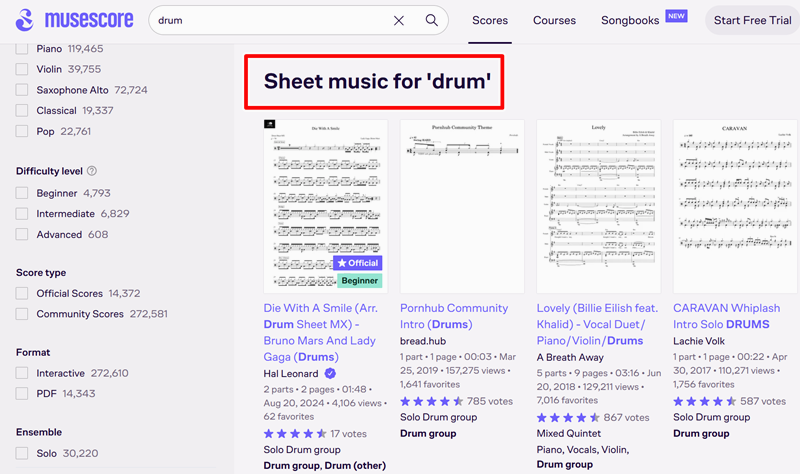Select the 'Ensemble' heading
Image resolution: width=800 pixels, height=474 pixels.
(39, 432)
